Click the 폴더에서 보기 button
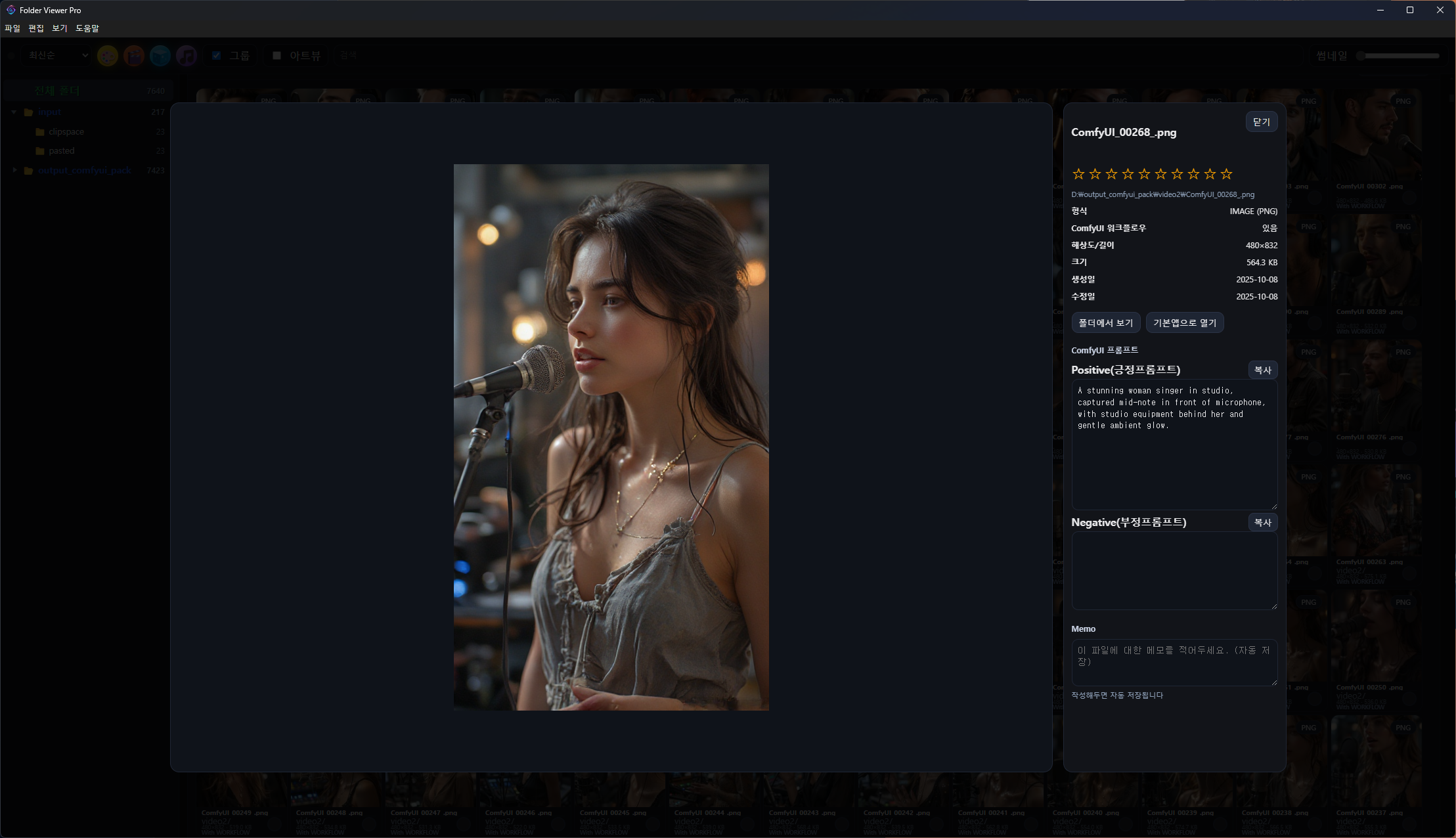Image resolution: width=1456 pixels, height=838 pixels. (x=1105, y=323)
